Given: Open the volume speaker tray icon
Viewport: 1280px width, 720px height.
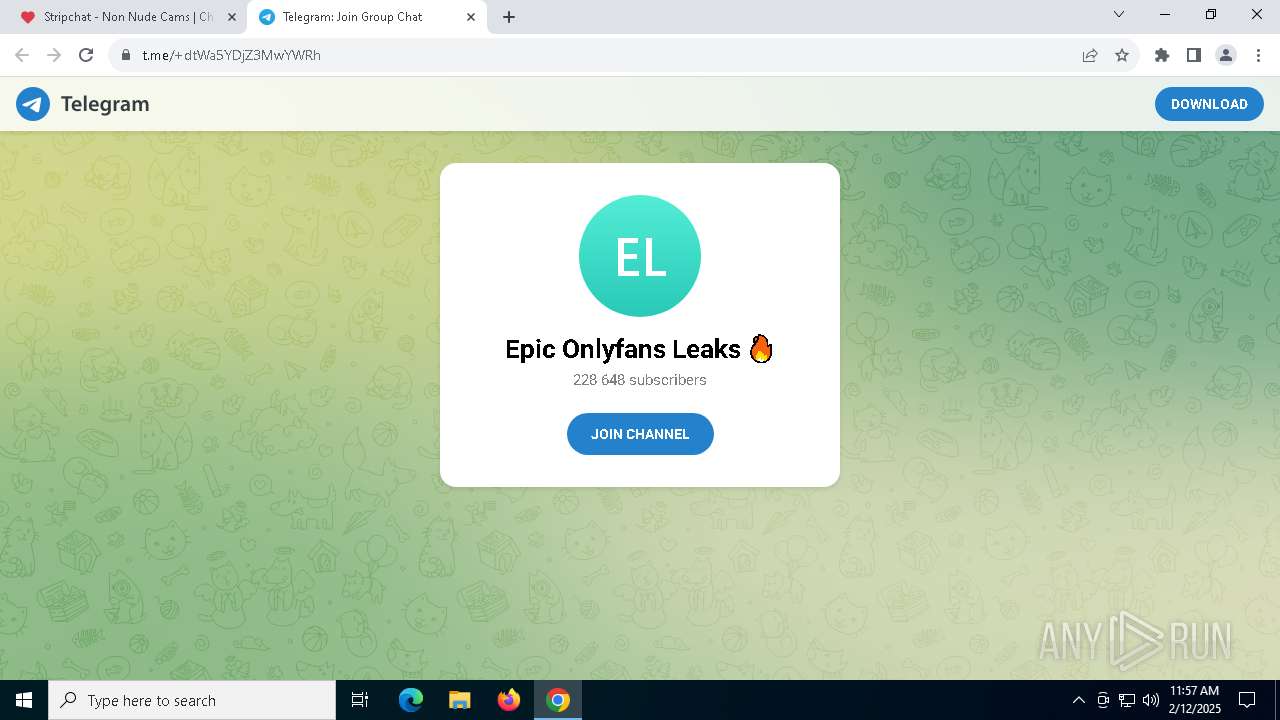Looking at the screenshot, I should (x=1151, y=700).
